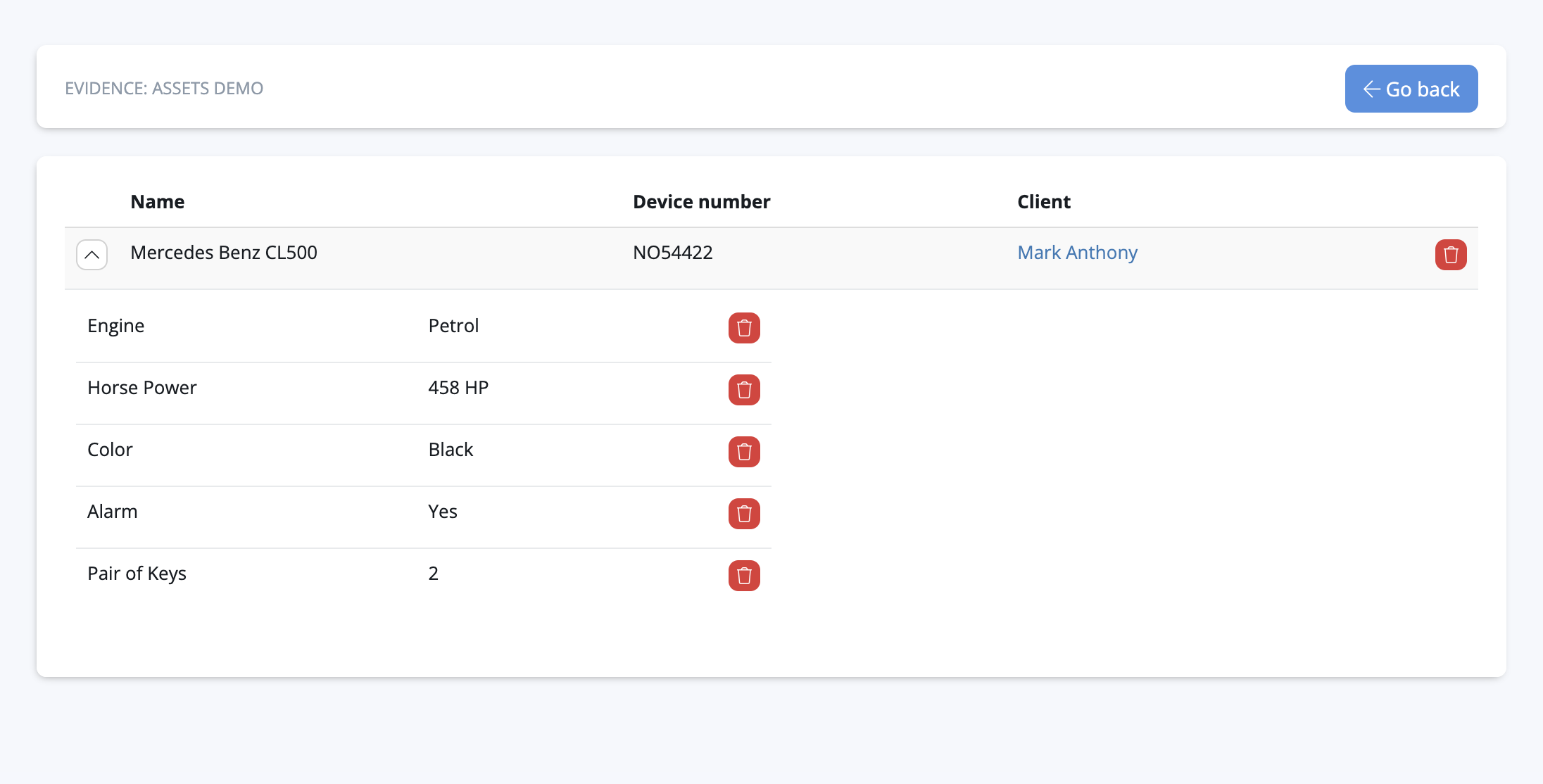Delete the Alarm property
This screenshot has height=784, width=1543.
[744, 514]
